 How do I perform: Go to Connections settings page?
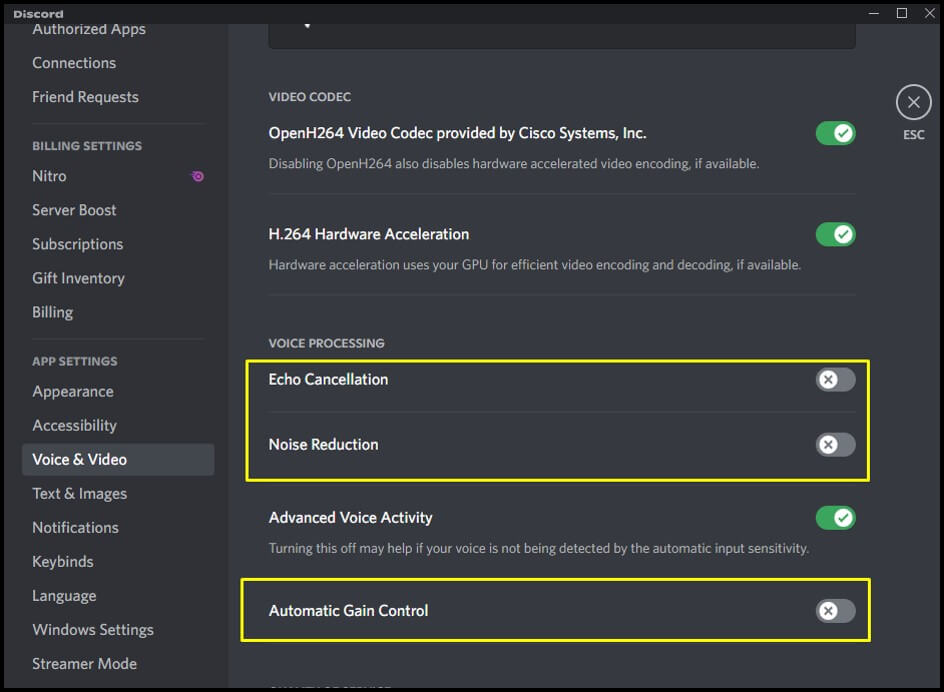coord(74,63)
